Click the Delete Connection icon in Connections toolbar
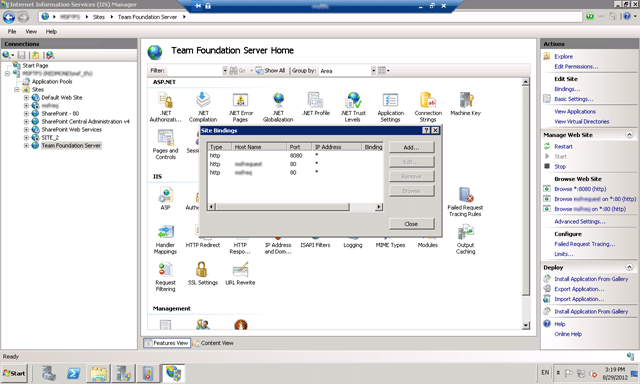 click(50, 55)
